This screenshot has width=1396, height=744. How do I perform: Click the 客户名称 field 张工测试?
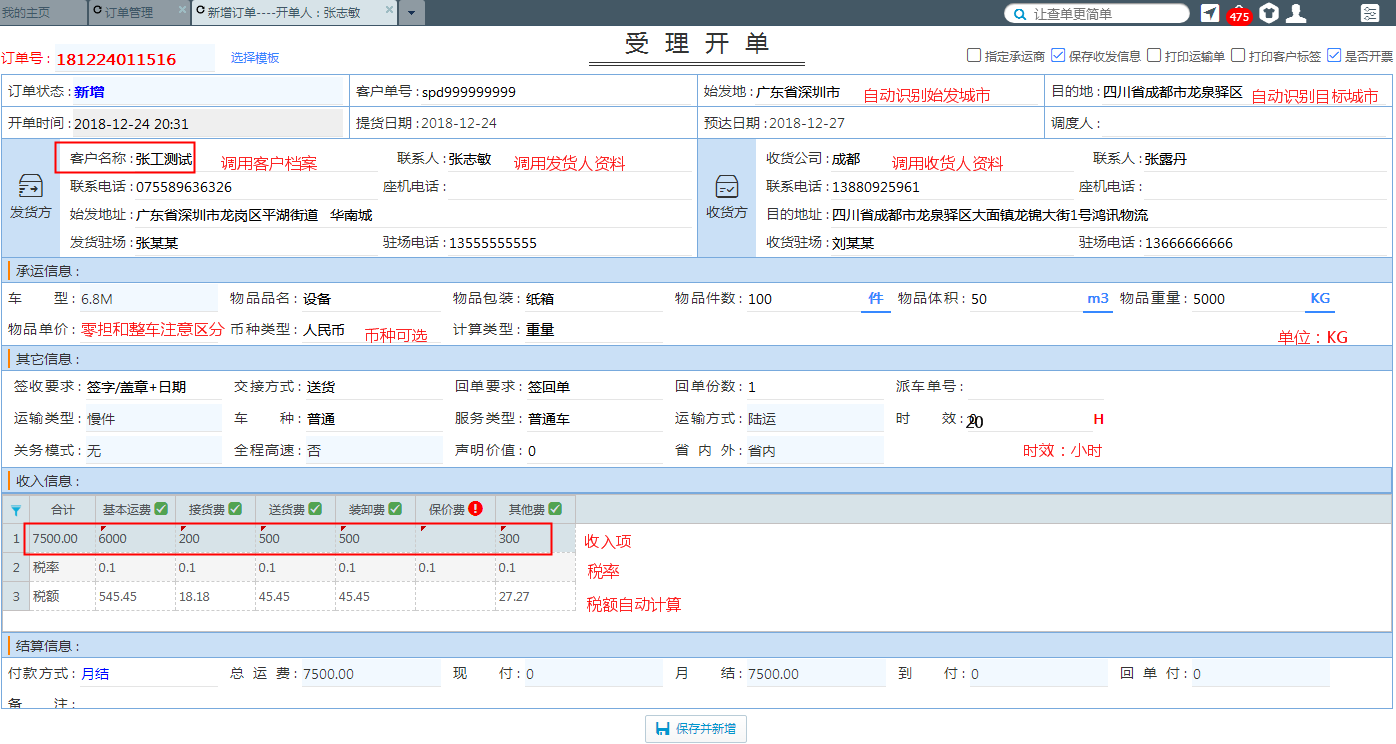pyautogui.click(x=164, y=158)
